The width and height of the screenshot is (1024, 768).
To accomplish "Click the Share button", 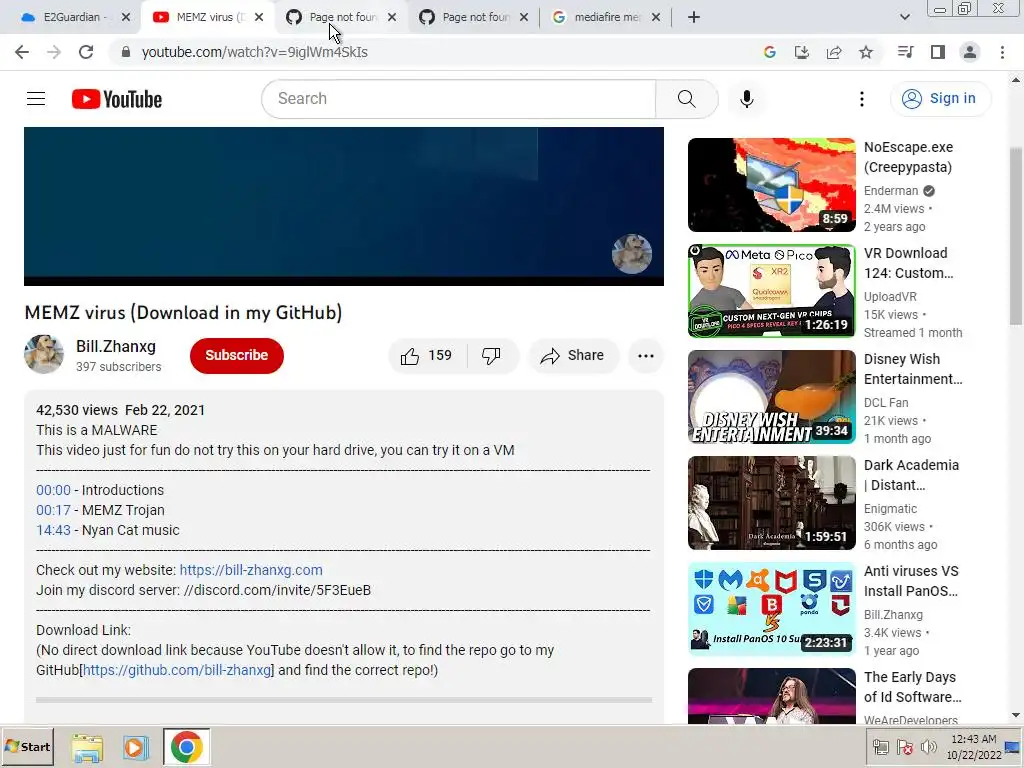I will click(572, 356).
